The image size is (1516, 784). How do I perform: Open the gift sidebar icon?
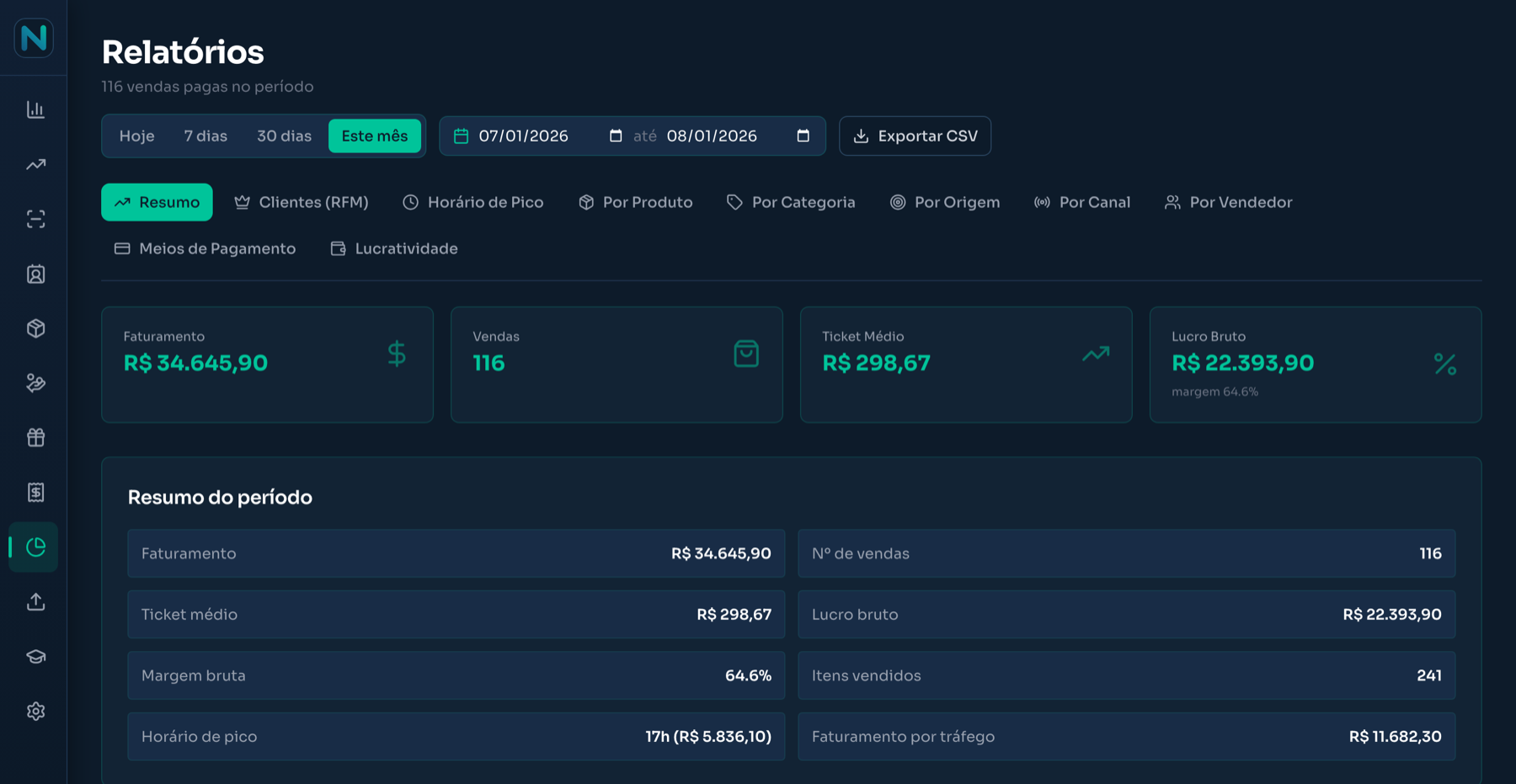point(35,438)
